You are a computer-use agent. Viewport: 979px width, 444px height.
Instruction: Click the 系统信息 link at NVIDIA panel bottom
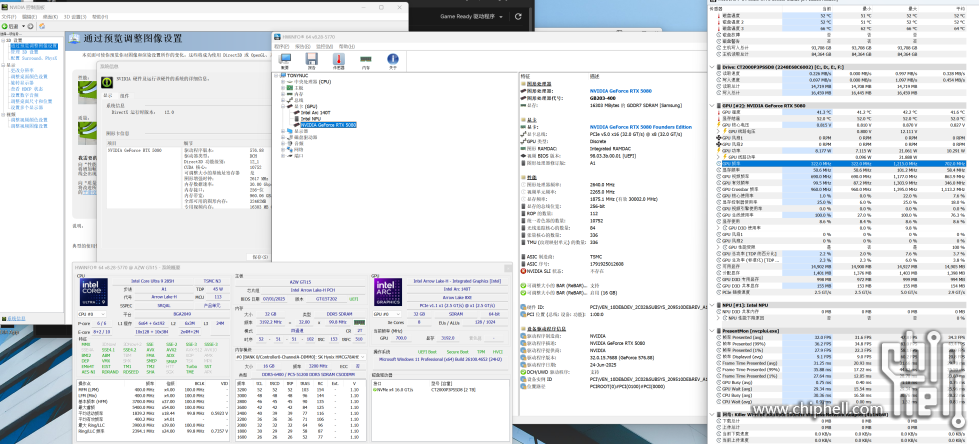pyautogui.click(x=16, y=318)
